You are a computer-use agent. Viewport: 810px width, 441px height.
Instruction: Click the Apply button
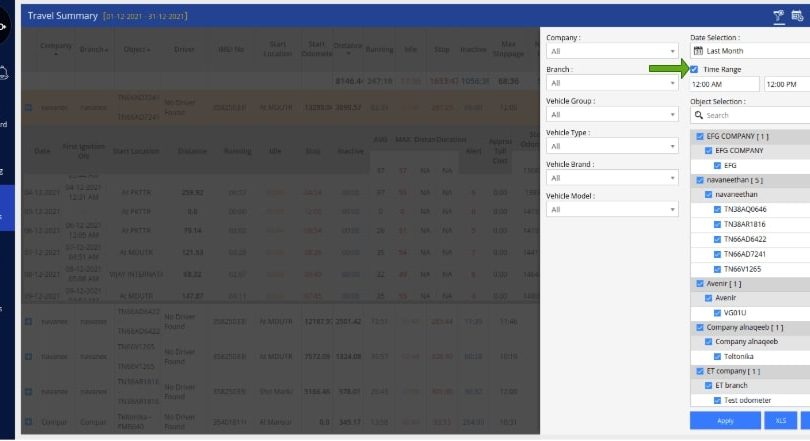point(725,421)
